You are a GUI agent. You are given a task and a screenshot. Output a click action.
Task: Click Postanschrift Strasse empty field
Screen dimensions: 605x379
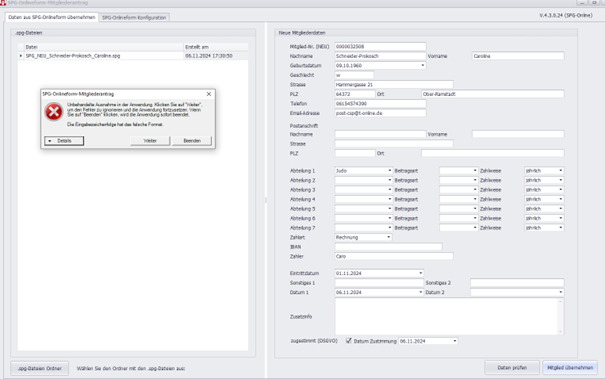[x=394, y=144]
